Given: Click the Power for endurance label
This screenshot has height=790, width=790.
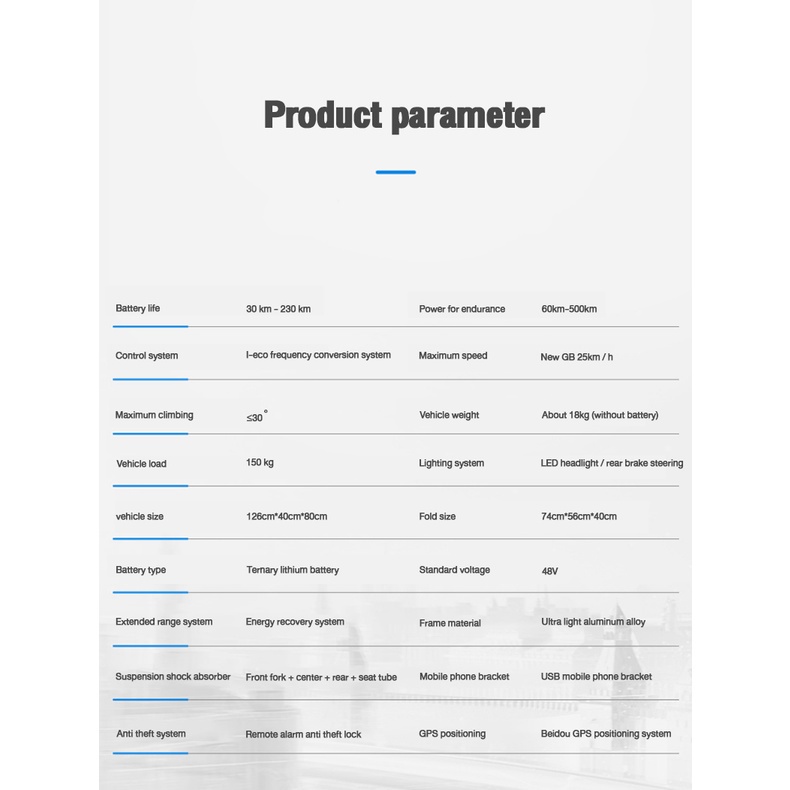Looking at the screenshot, I should click(462, 309).
